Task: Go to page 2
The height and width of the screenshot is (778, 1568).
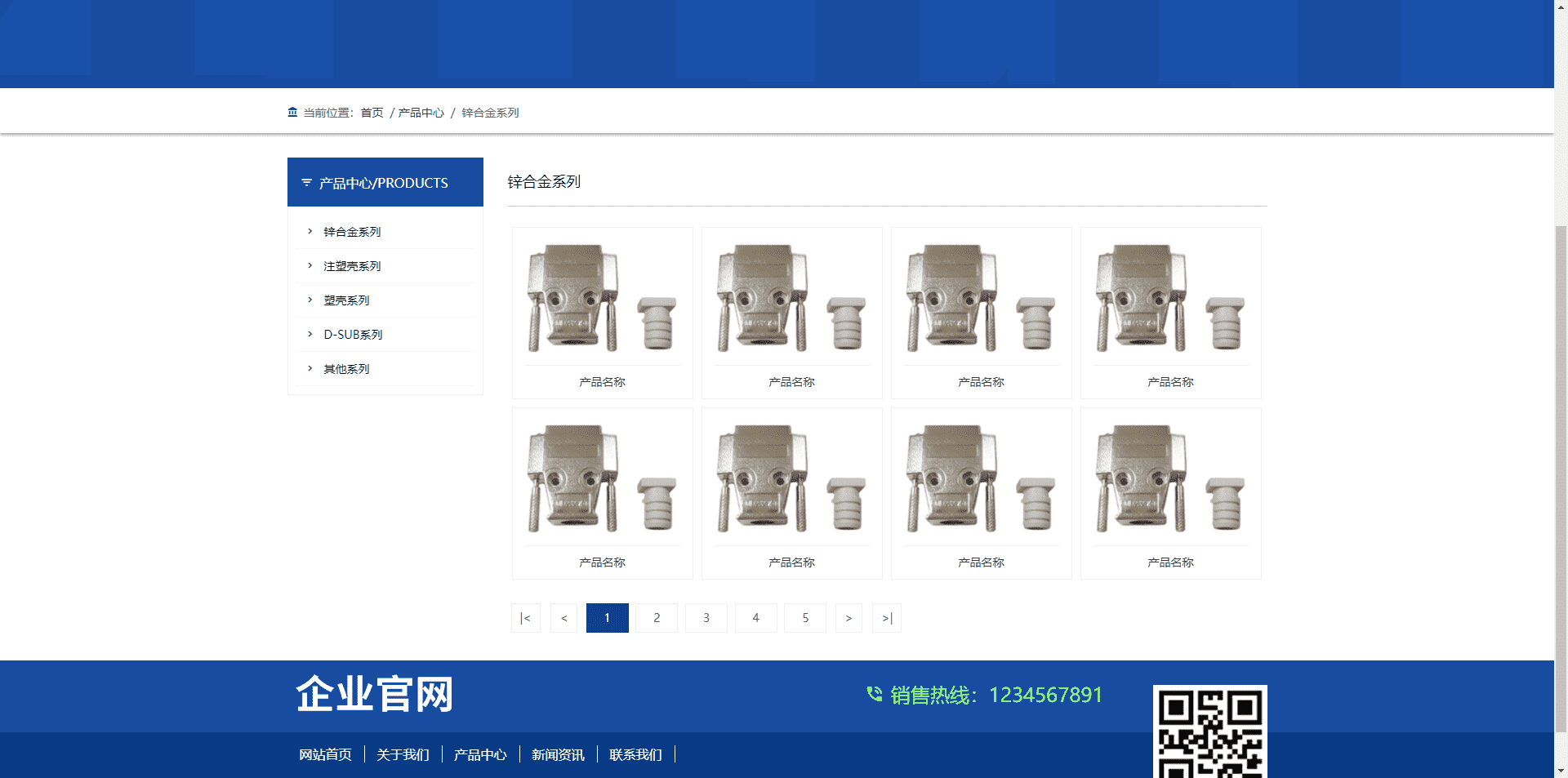Action: (x=657, y=618)
